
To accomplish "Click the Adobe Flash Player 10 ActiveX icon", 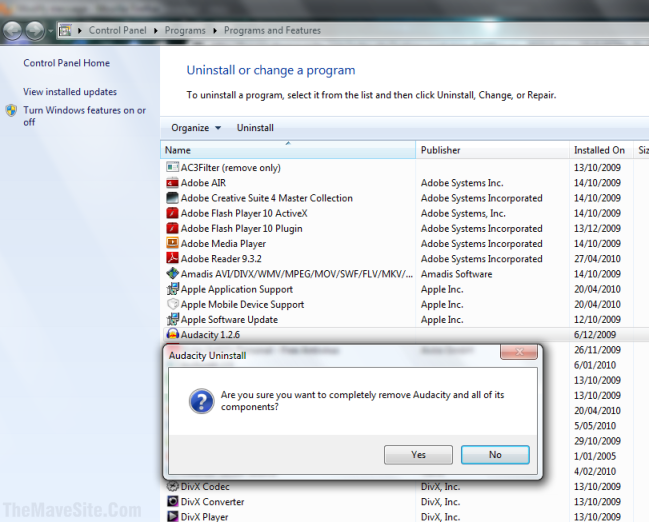I will 172,213.
